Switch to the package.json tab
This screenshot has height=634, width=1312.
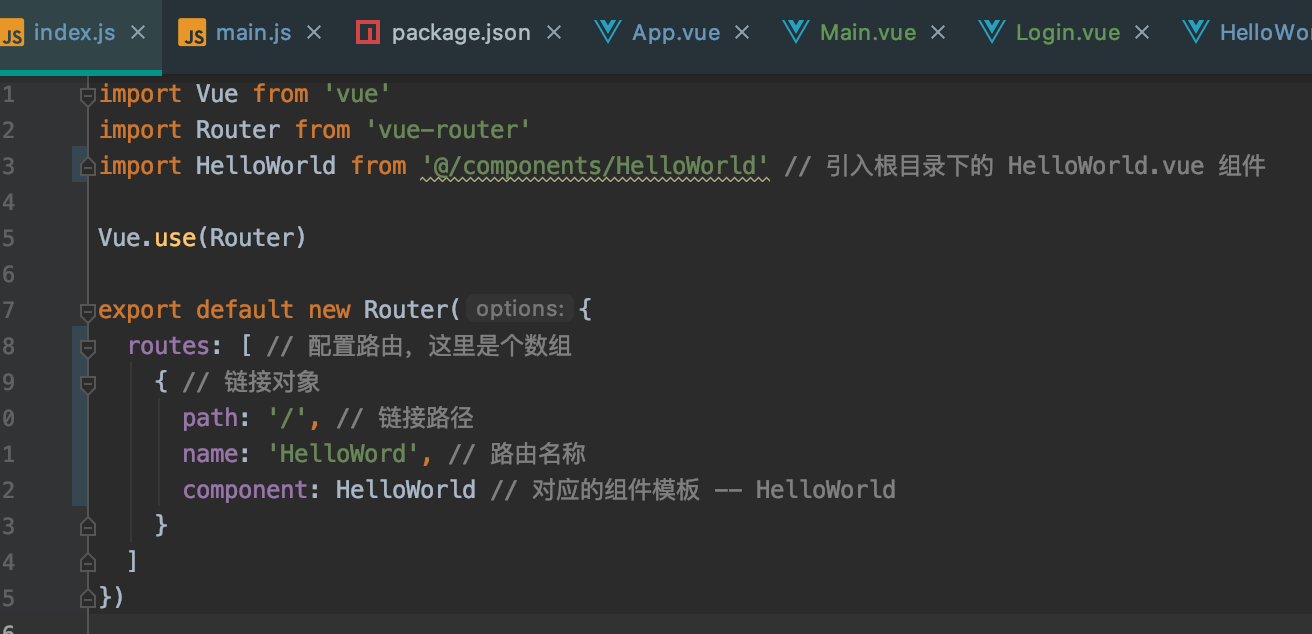460,31
